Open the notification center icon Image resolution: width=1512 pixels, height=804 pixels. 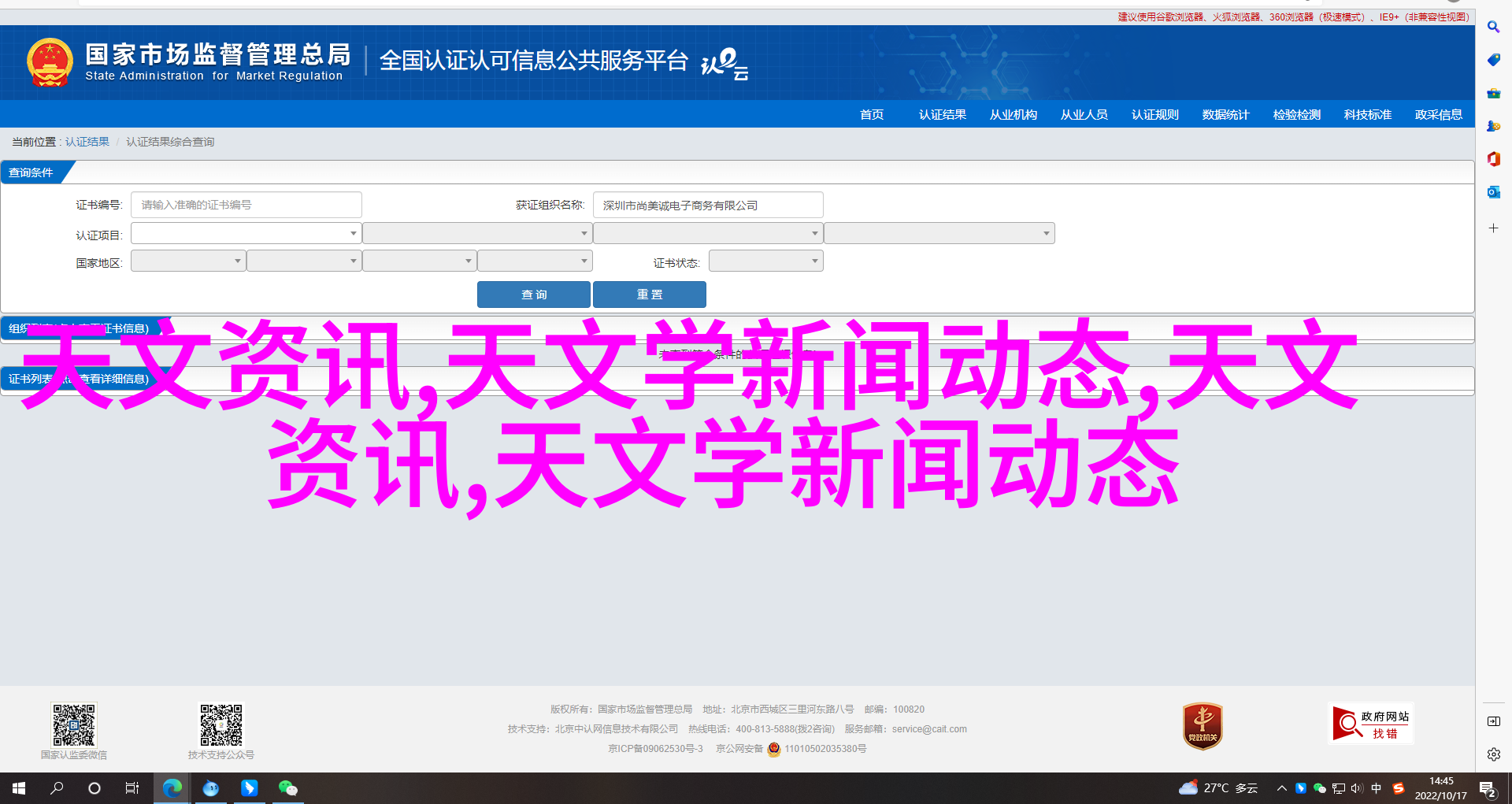coord(1488,788)
